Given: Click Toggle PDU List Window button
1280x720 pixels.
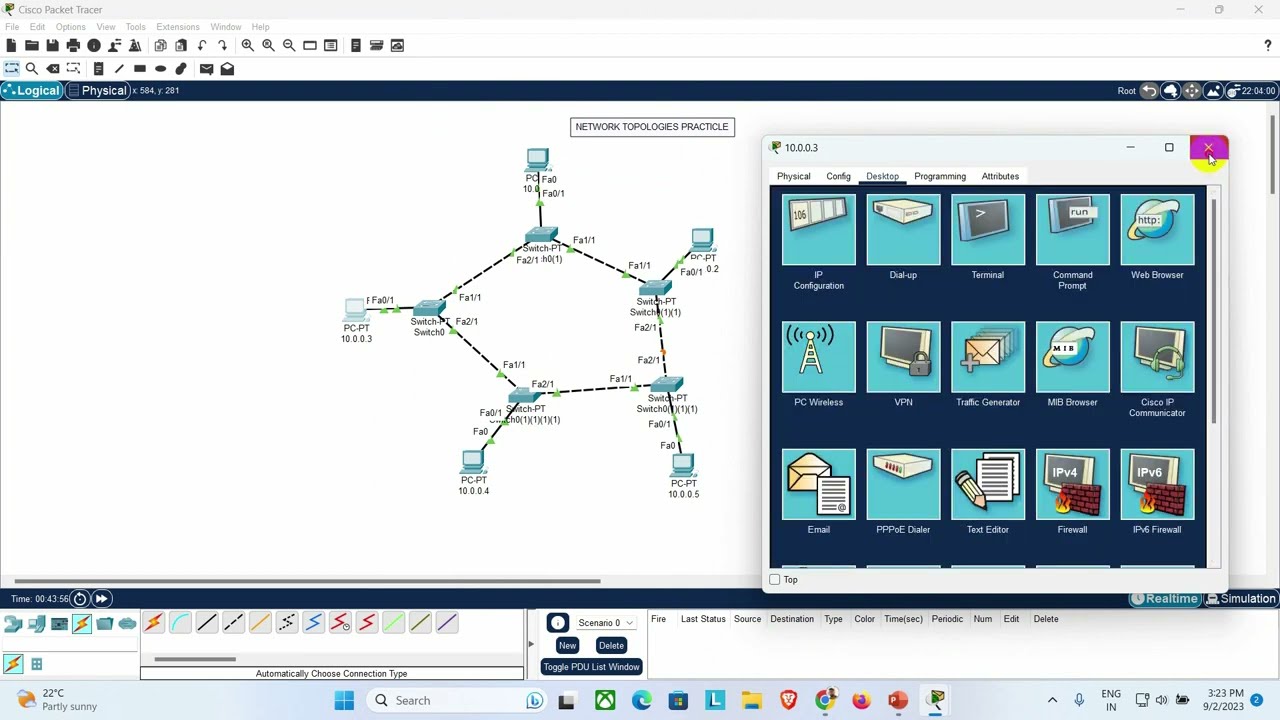Looking at the screenshot, I should coord(591,667).
